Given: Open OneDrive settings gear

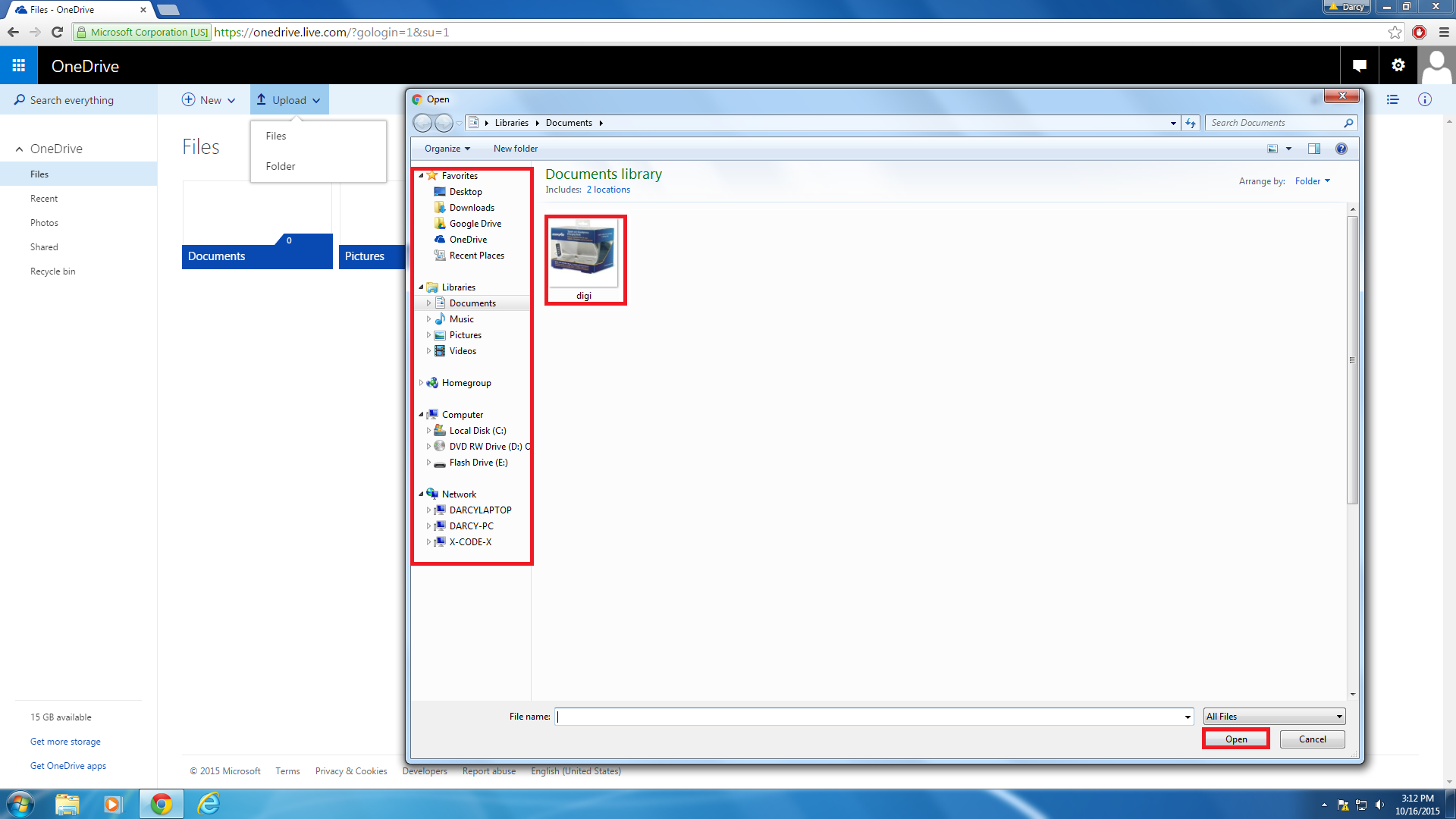Looking at the screenshot, I should 1398,66.
